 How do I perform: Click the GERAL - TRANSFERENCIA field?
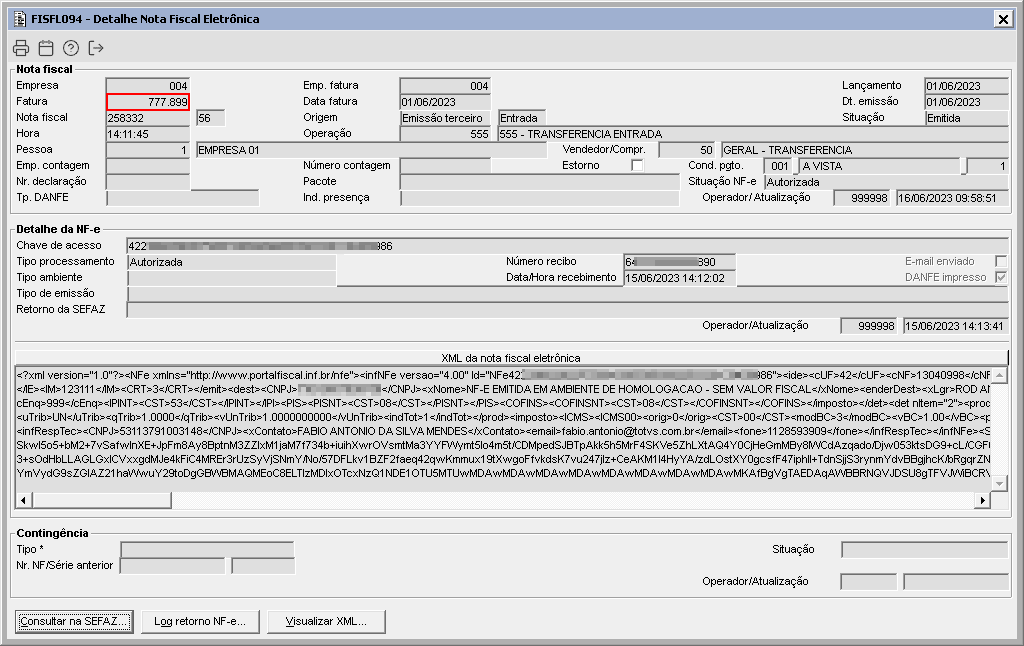pos(865,150)
